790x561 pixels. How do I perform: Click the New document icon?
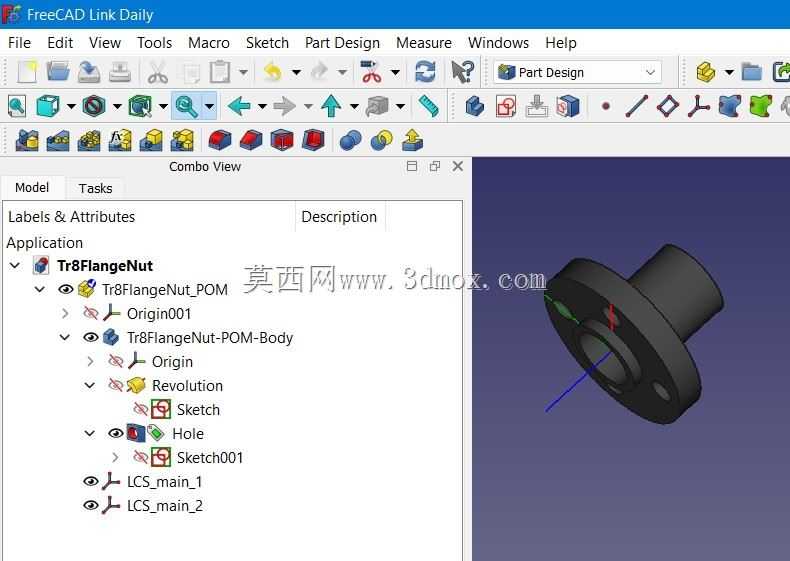[x=27, y=72]
